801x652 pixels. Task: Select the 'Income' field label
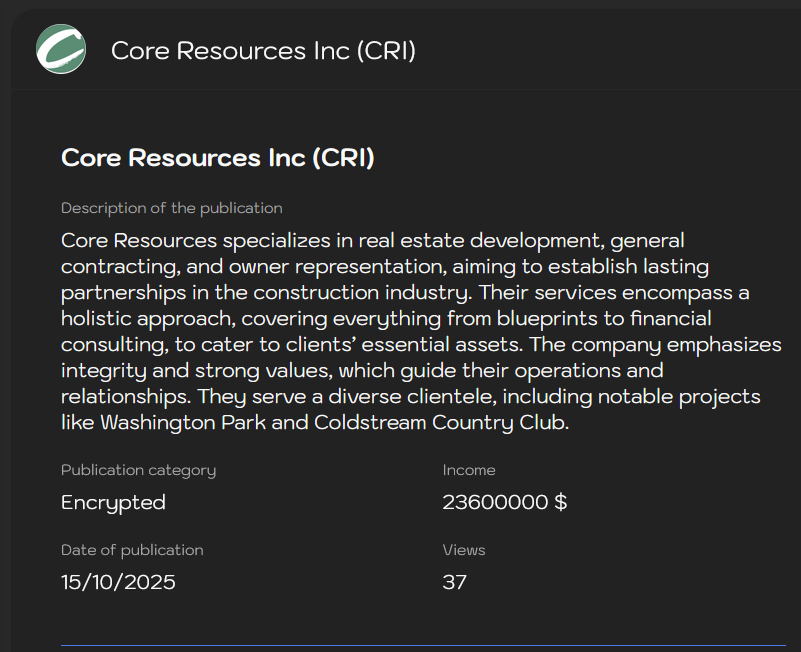(469, 470)
